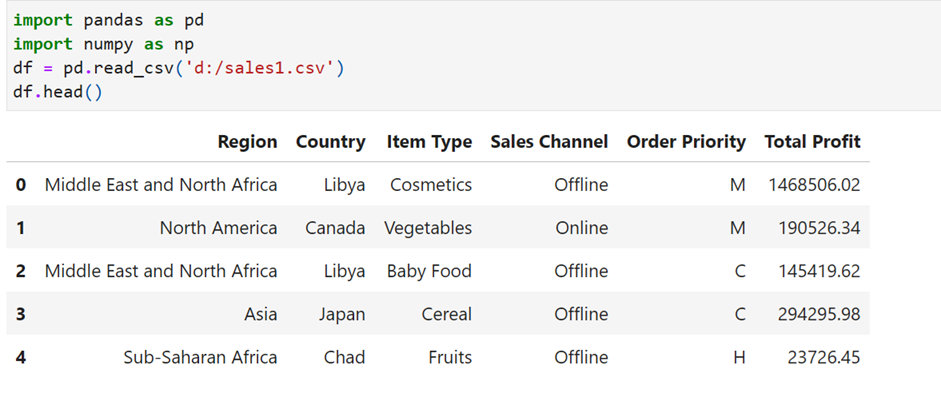
Task: Click the 23726.45 profit value
Action: pos(824,358)
